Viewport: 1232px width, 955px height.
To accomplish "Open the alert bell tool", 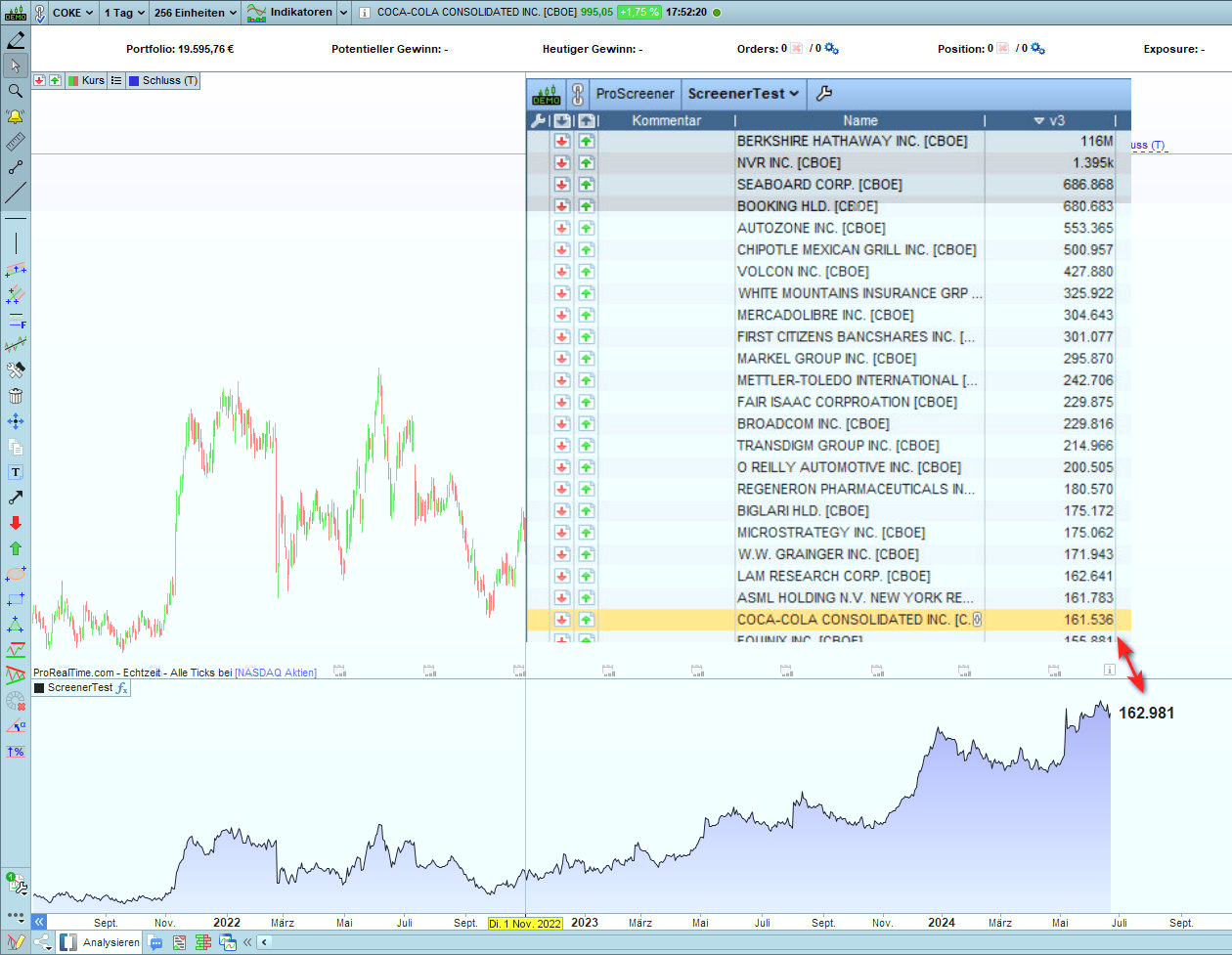I will point(16,116).
